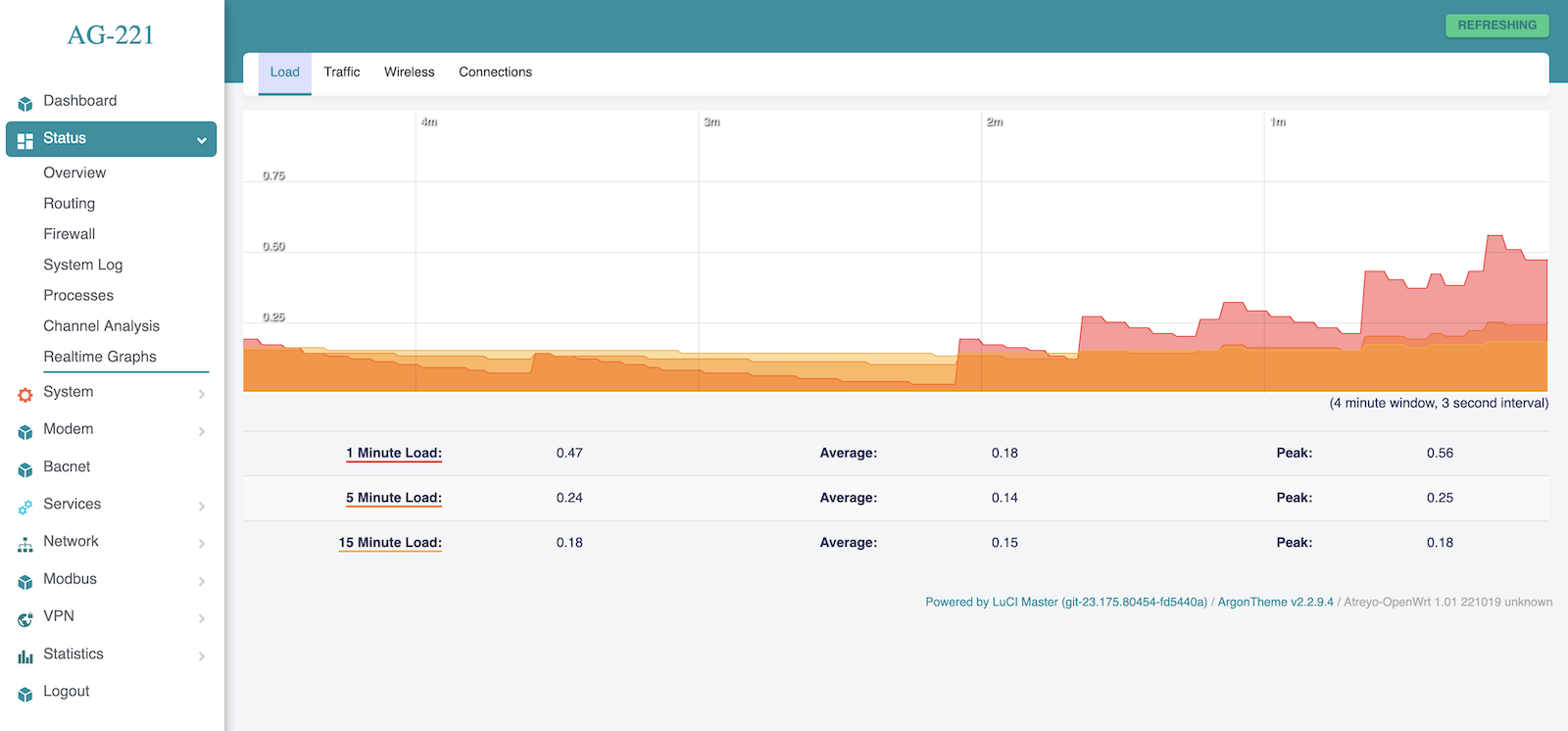This screenshot has width=1568, height=731.
Task: Expand the Services submenu arrow
Action: [201, 507]
